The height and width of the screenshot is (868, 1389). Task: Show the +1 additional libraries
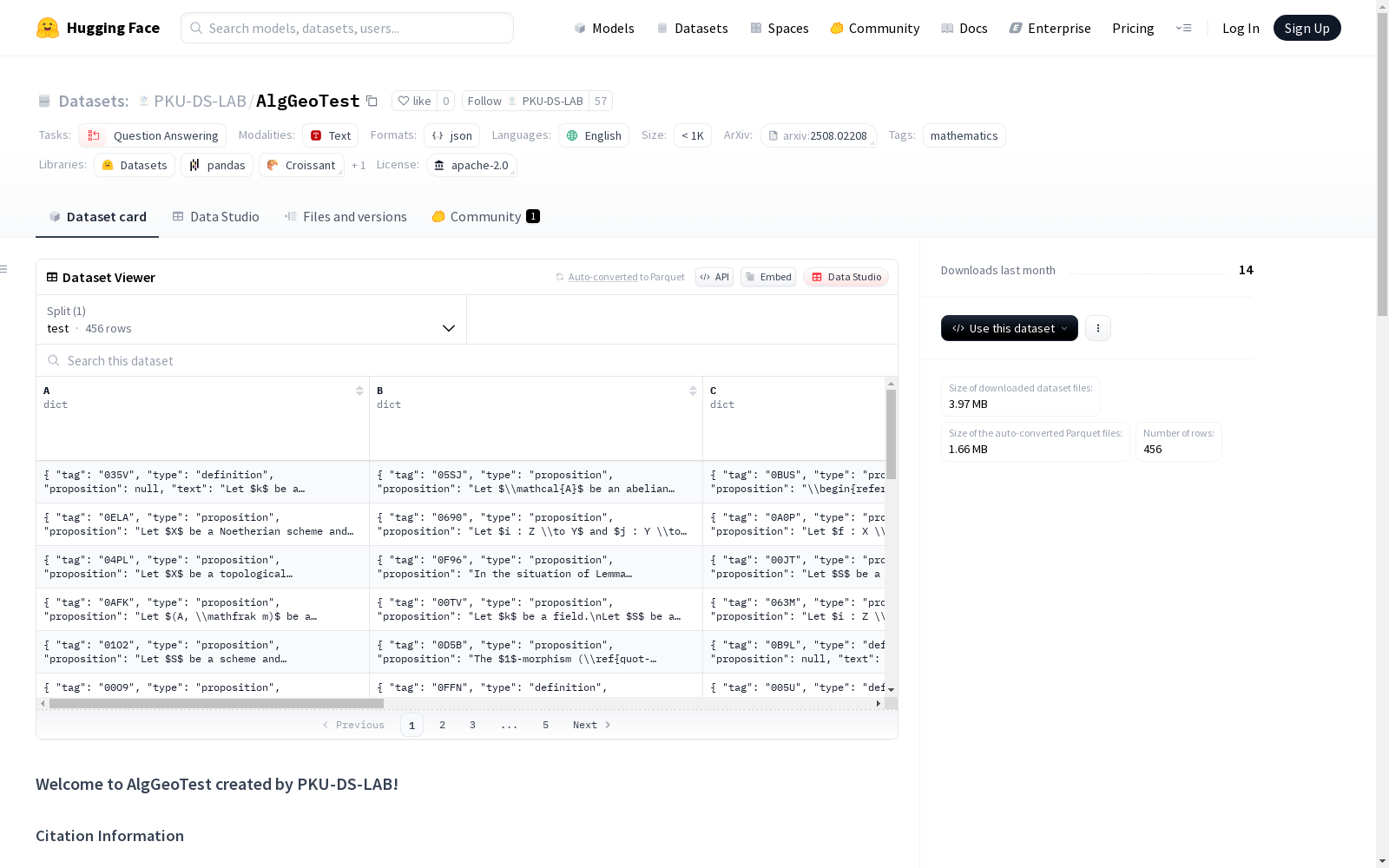click(x=359, y=165)
